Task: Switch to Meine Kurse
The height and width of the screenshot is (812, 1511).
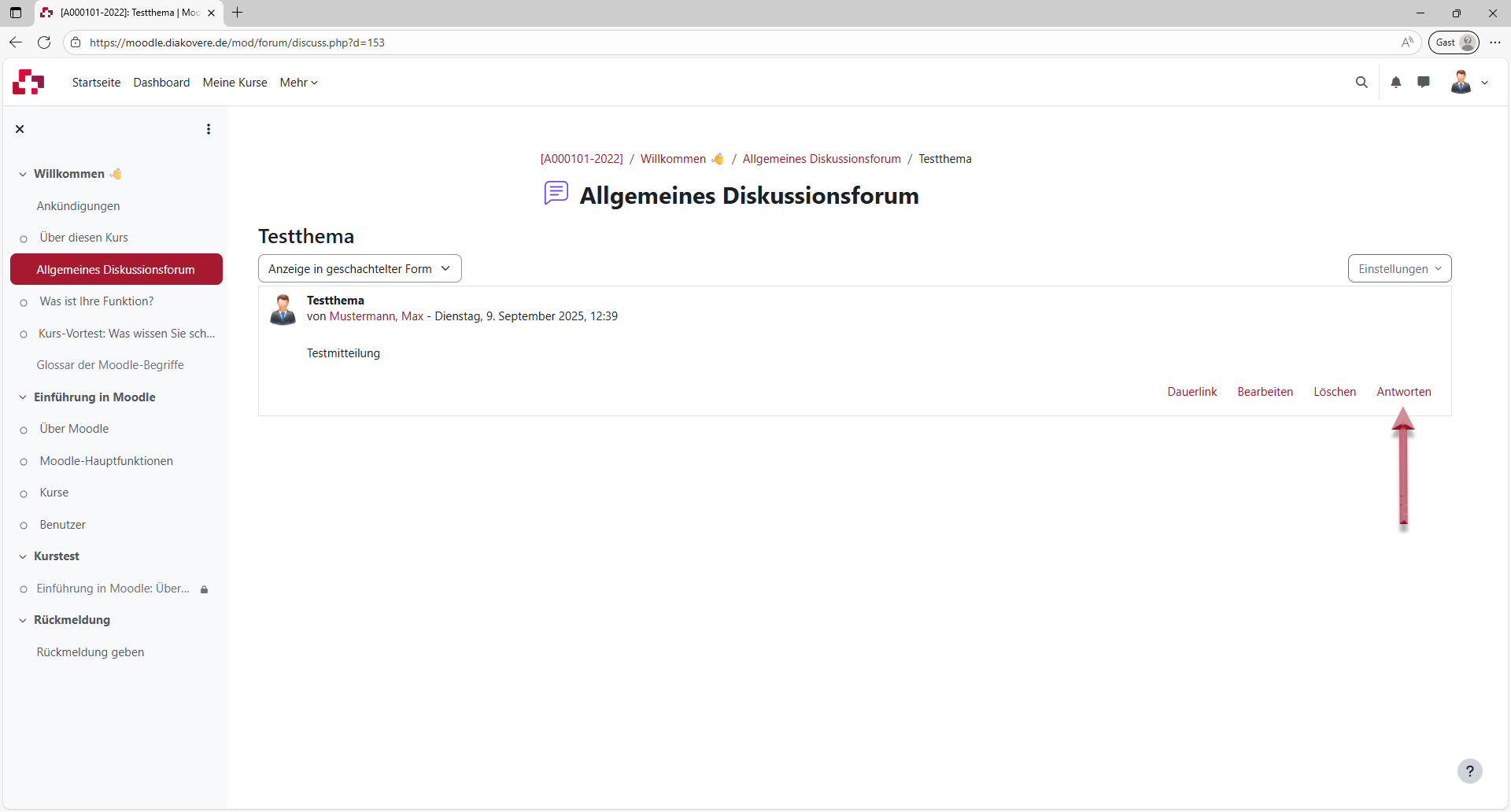Action: 234,82
